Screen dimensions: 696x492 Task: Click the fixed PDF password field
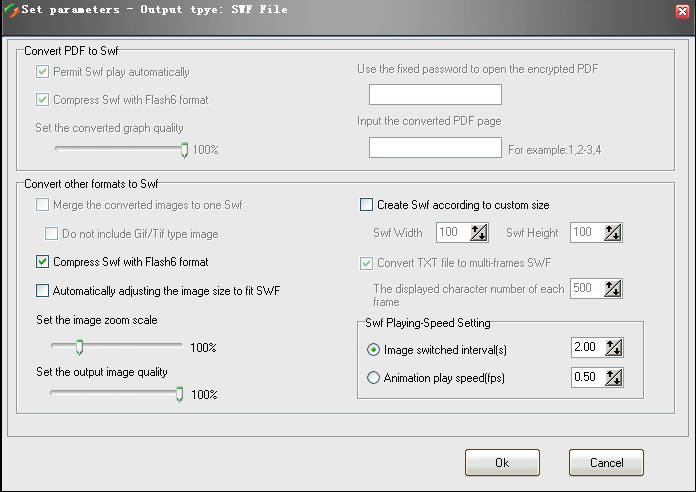[x=435, y=95]
